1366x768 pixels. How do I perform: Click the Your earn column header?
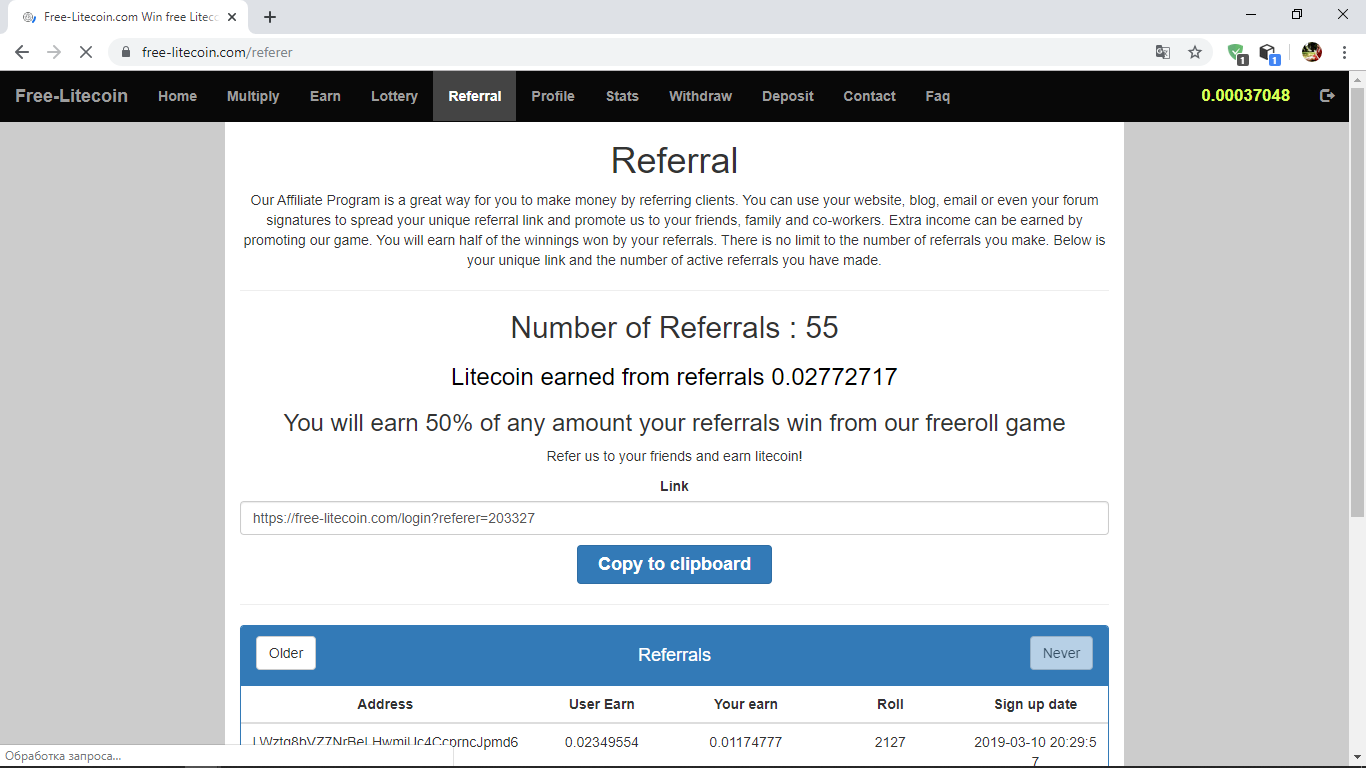pos(746,704)
